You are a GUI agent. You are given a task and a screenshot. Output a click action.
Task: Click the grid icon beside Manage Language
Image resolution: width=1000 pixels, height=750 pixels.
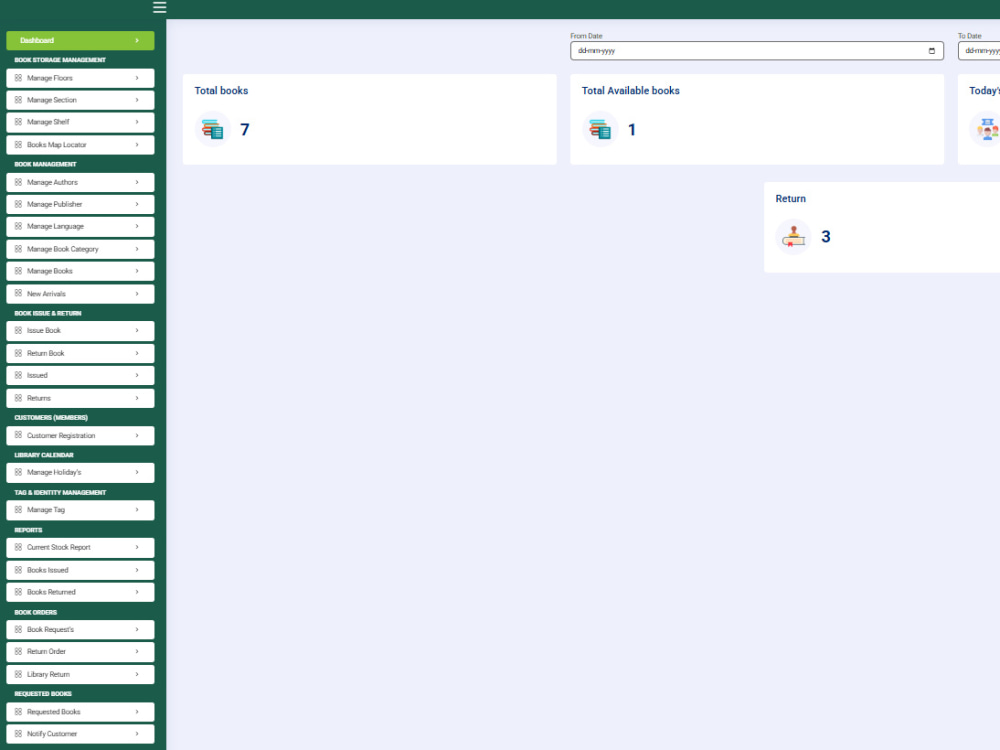(x=18, y=226)
